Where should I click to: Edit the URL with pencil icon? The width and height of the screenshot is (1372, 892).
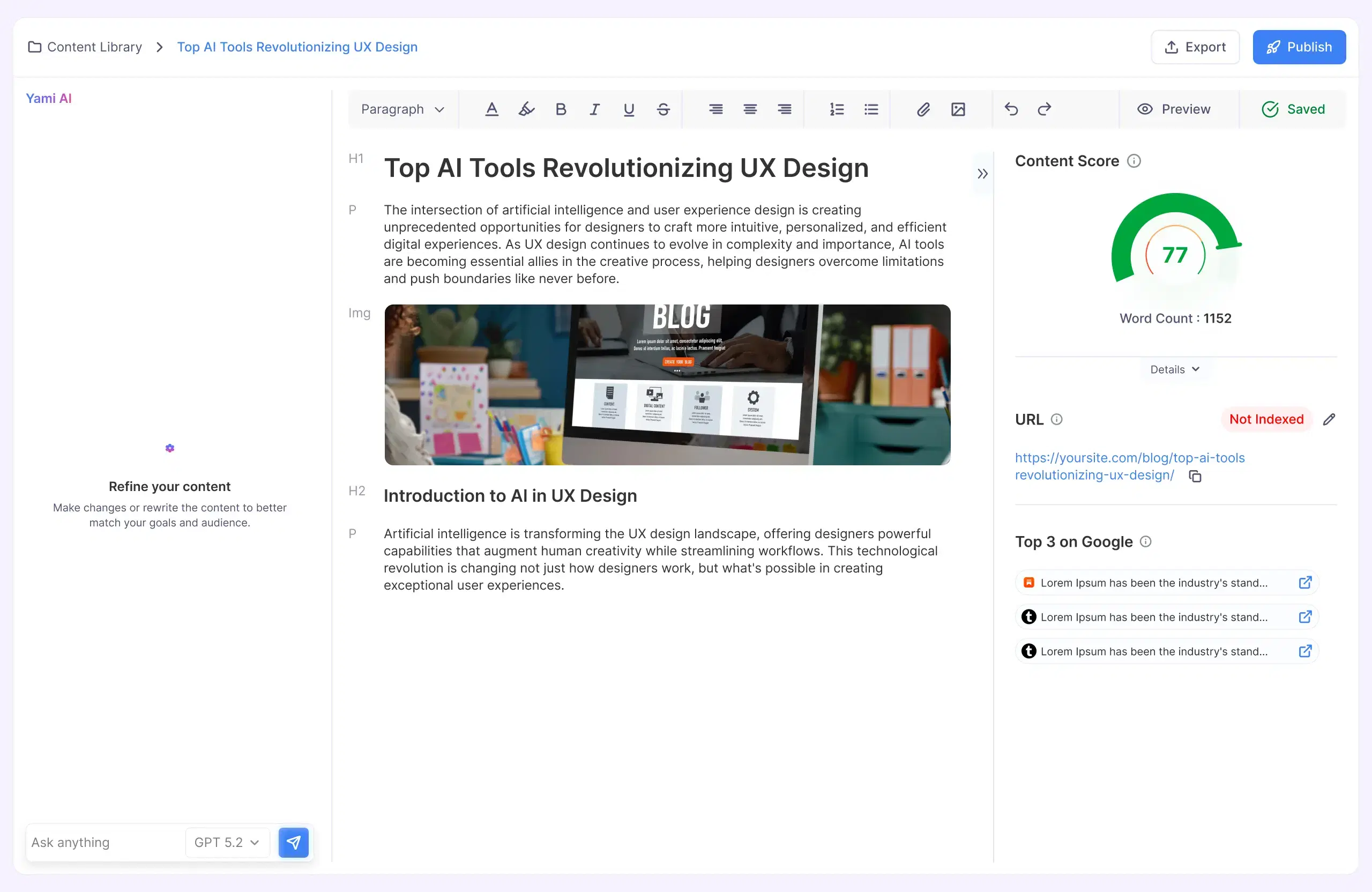(x=1329, y=419)
